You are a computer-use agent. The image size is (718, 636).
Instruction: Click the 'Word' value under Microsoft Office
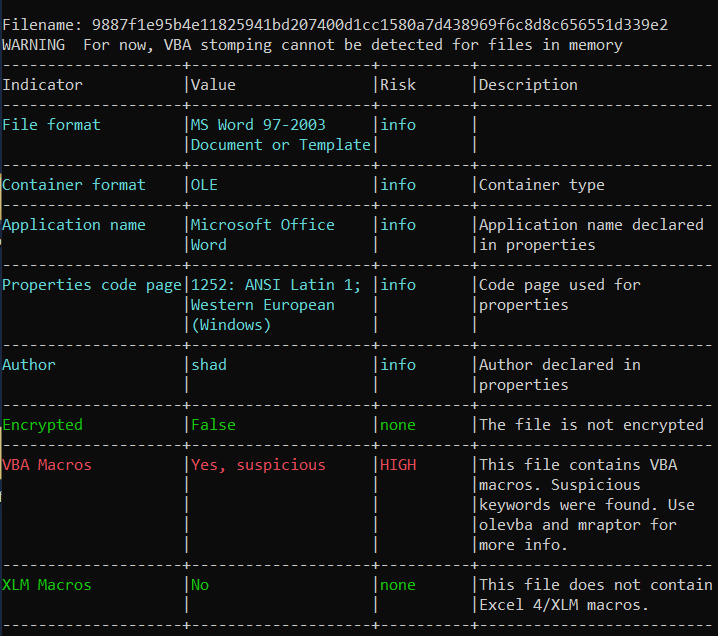click(x=209, y=245)
